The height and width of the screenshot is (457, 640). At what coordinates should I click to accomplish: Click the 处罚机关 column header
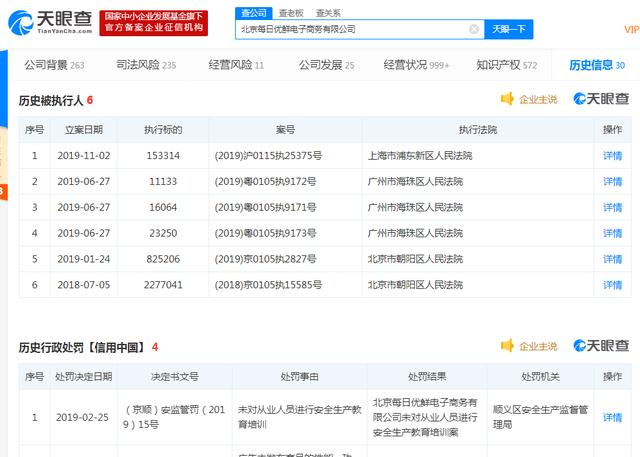click(x=540, y=376)
